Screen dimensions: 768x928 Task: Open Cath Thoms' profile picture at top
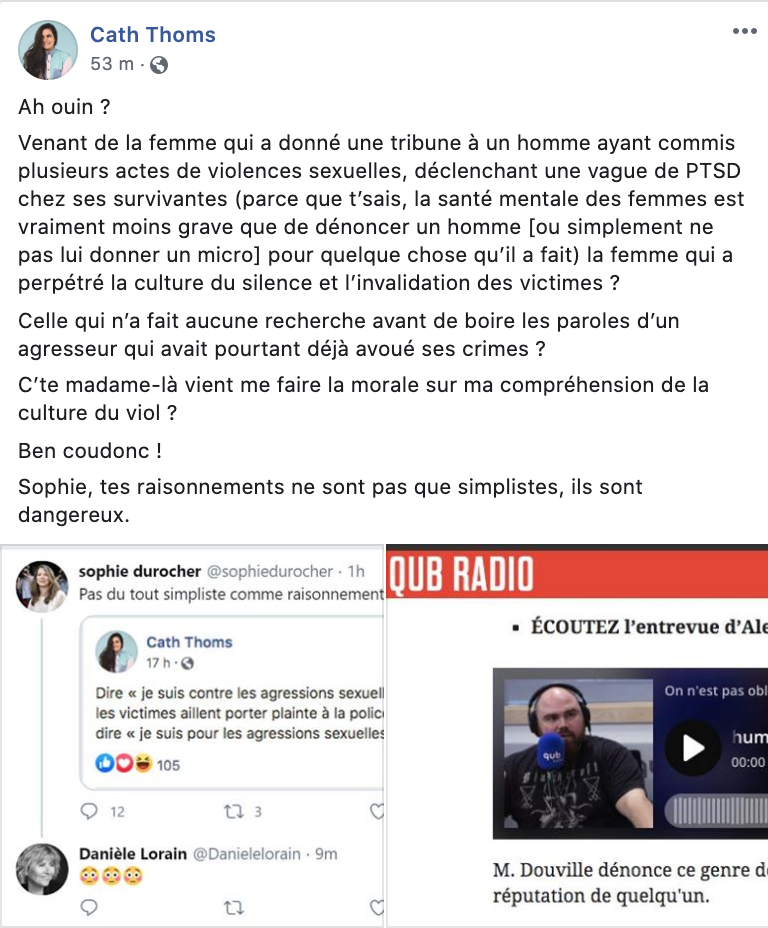48,50
